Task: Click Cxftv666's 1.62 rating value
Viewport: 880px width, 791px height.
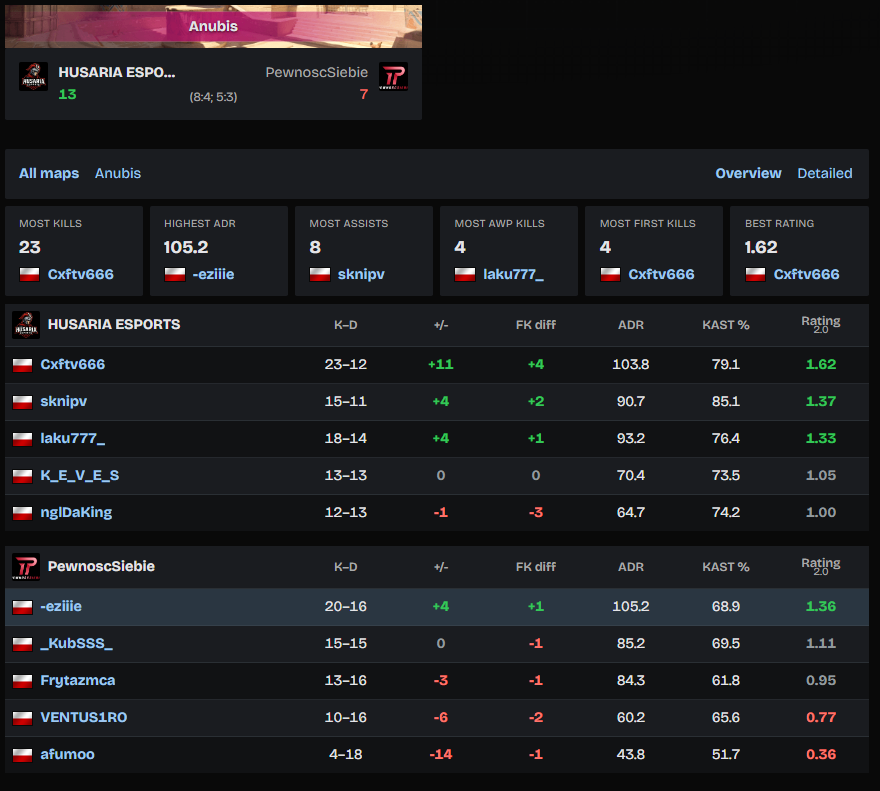Action: point(821,364)
